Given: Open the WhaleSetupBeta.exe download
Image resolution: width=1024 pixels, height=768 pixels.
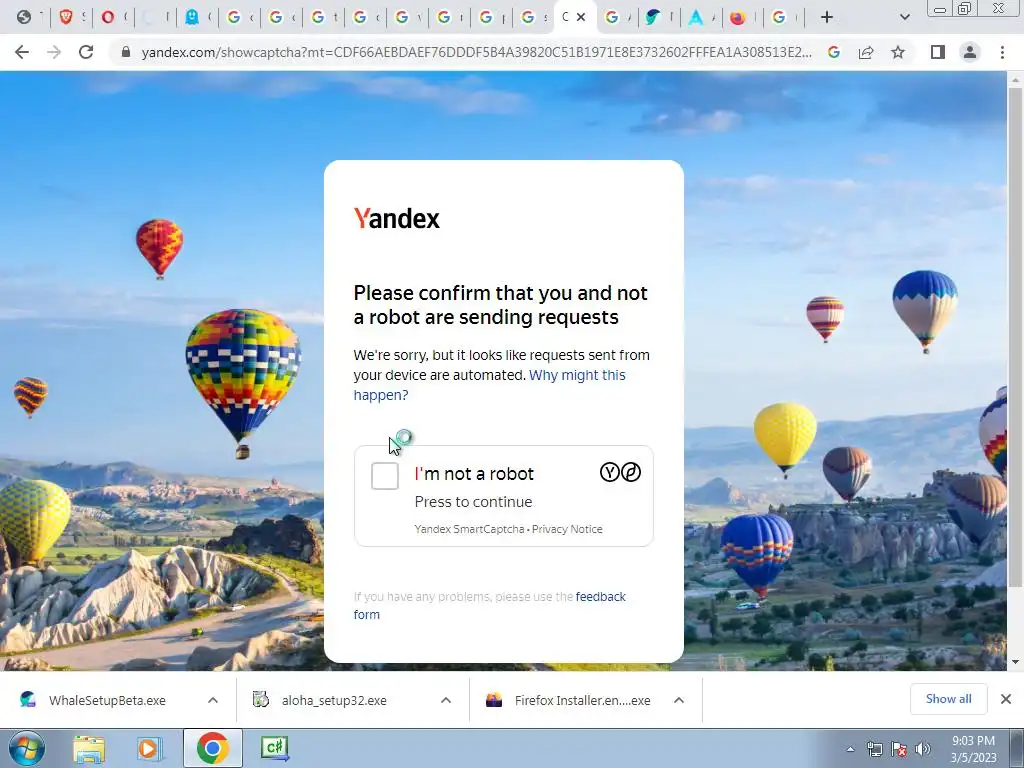Looking at the screenshot, I should pyautogui.click(x=107, y=700).
